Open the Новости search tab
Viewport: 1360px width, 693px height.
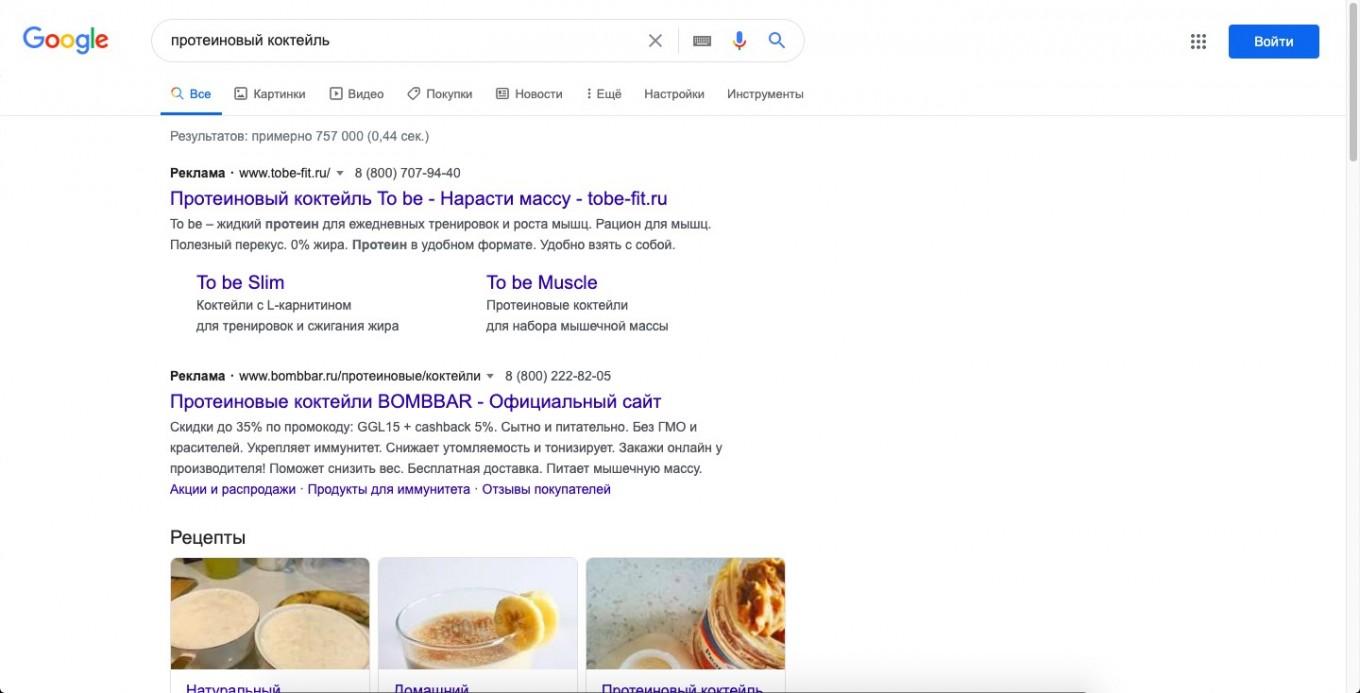[529, 94]
